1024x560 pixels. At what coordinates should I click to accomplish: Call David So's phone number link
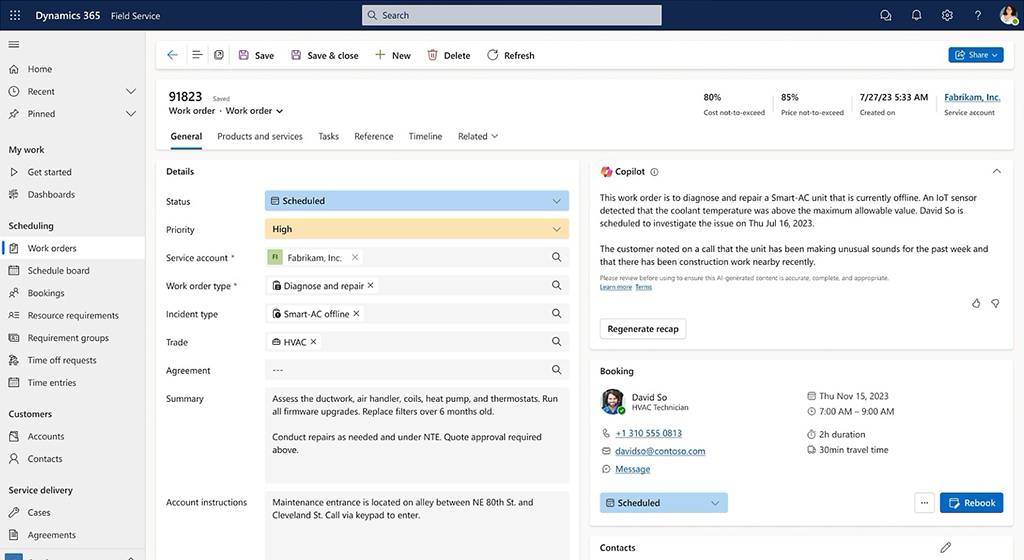click(x=648, y=433)
